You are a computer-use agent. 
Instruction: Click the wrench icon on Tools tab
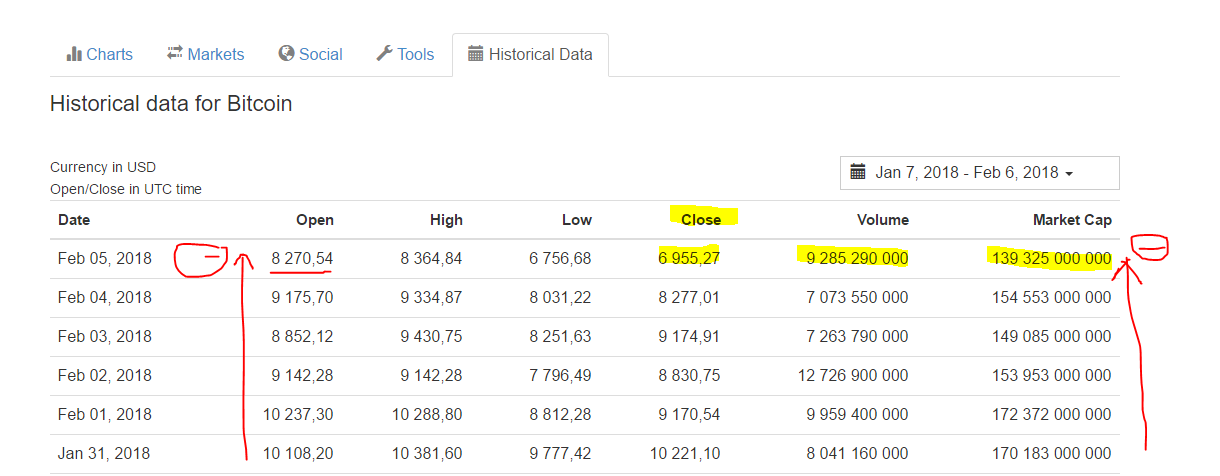(384, 54)
